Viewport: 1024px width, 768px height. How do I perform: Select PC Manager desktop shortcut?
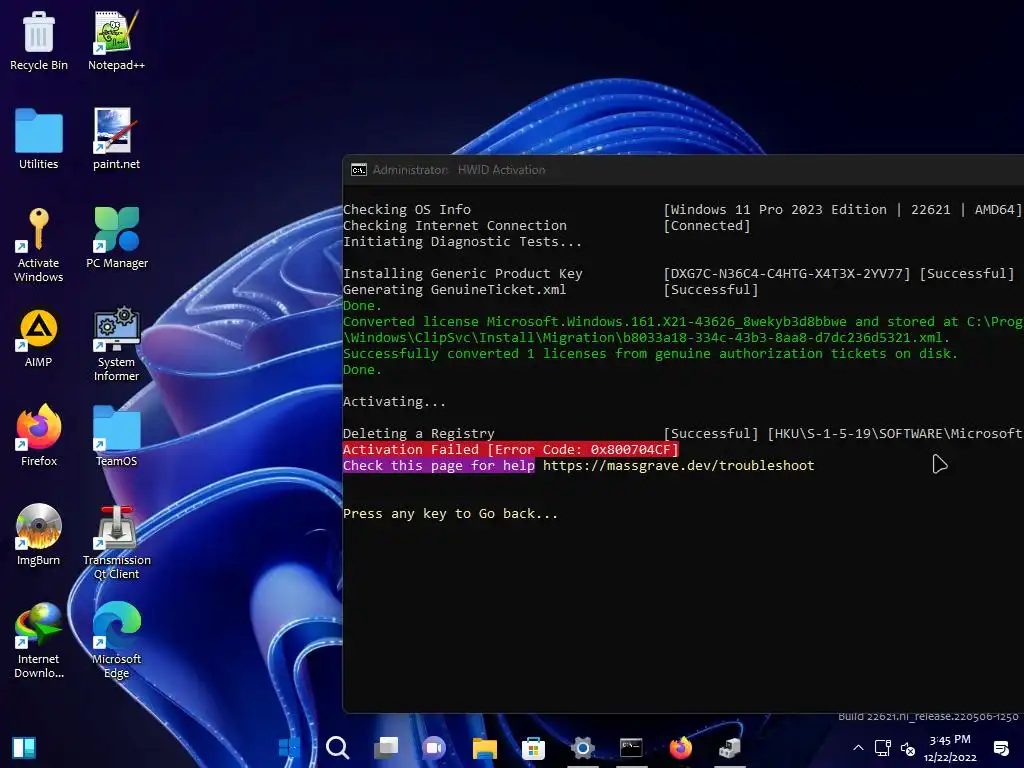coord(116,238)
